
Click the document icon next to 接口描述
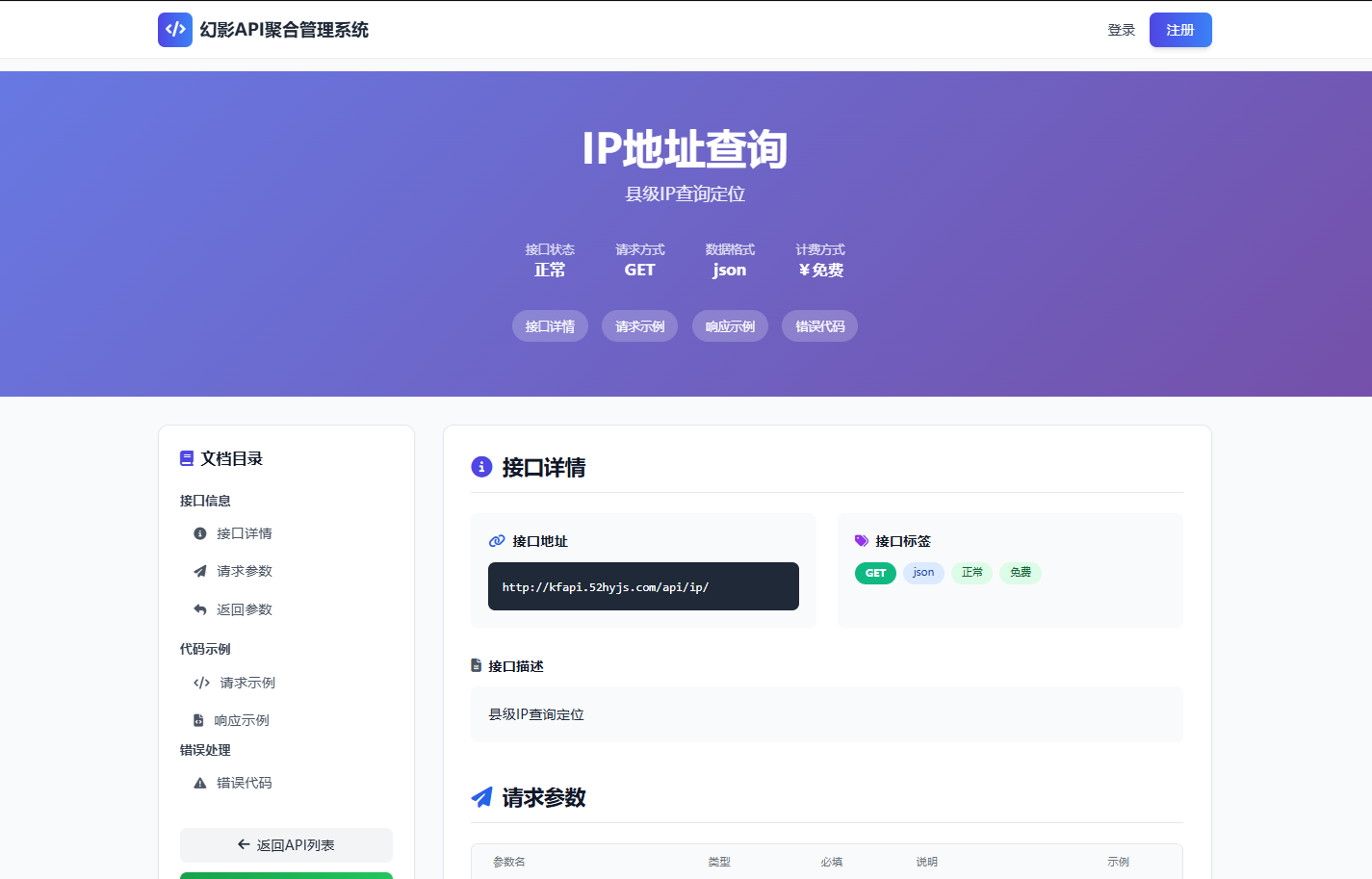click(477, 664)
